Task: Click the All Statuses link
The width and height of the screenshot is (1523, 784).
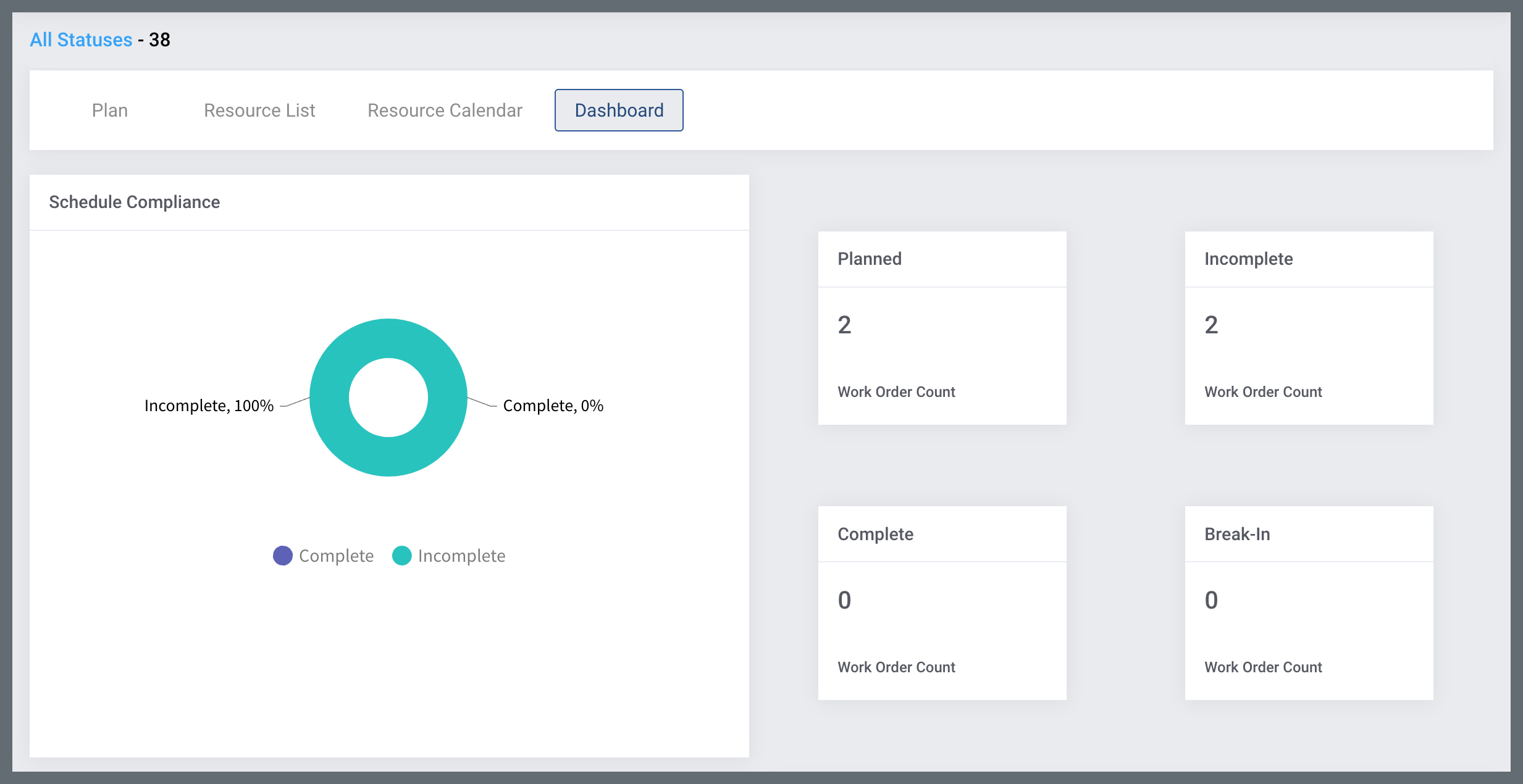Action: click(x=81, y=40)
